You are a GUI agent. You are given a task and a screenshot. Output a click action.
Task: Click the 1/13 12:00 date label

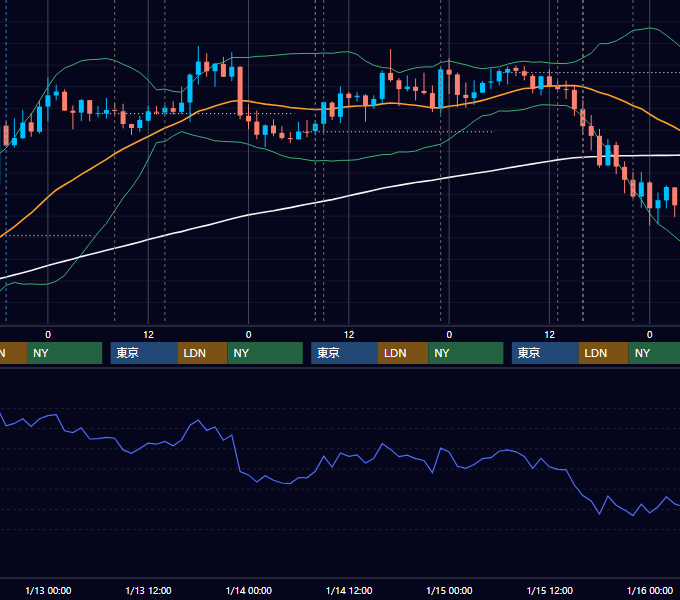148,590
